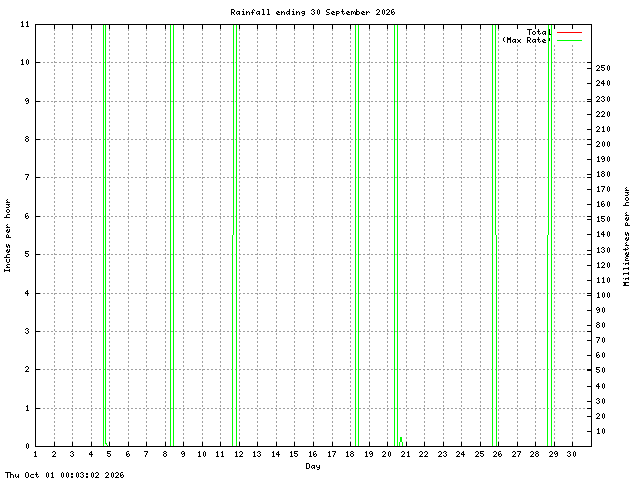
Task: Click the 'Day' x-axis label
Action: 313,466
